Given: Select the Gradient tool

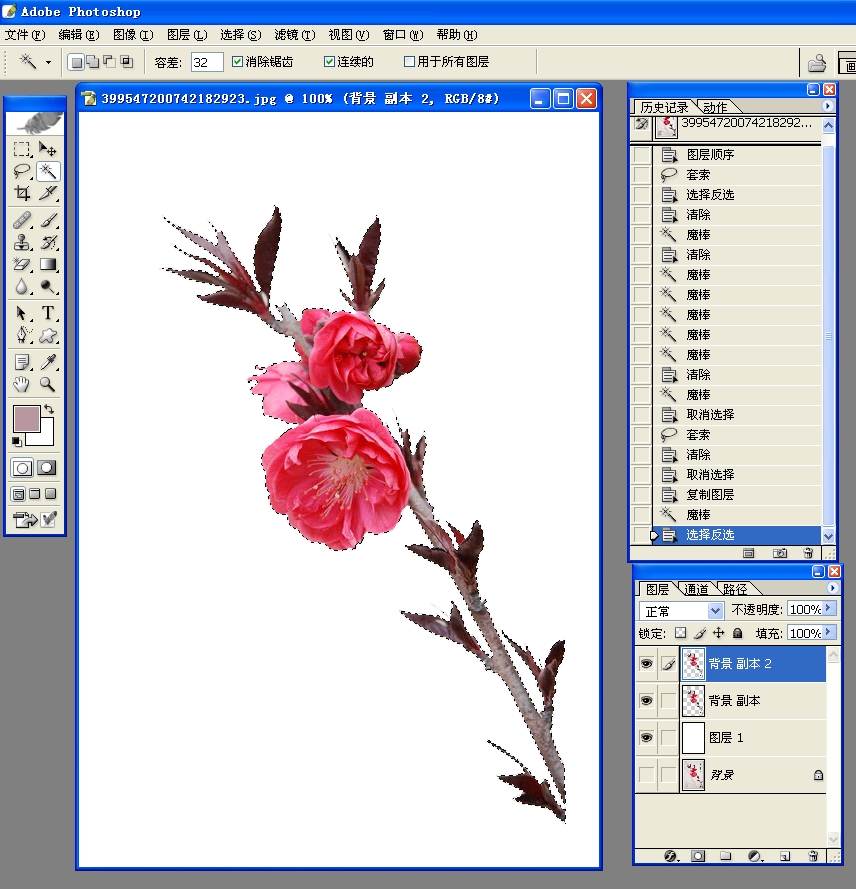Looking at the screenshot, I should pyautogui.click(x=47, y=265).
